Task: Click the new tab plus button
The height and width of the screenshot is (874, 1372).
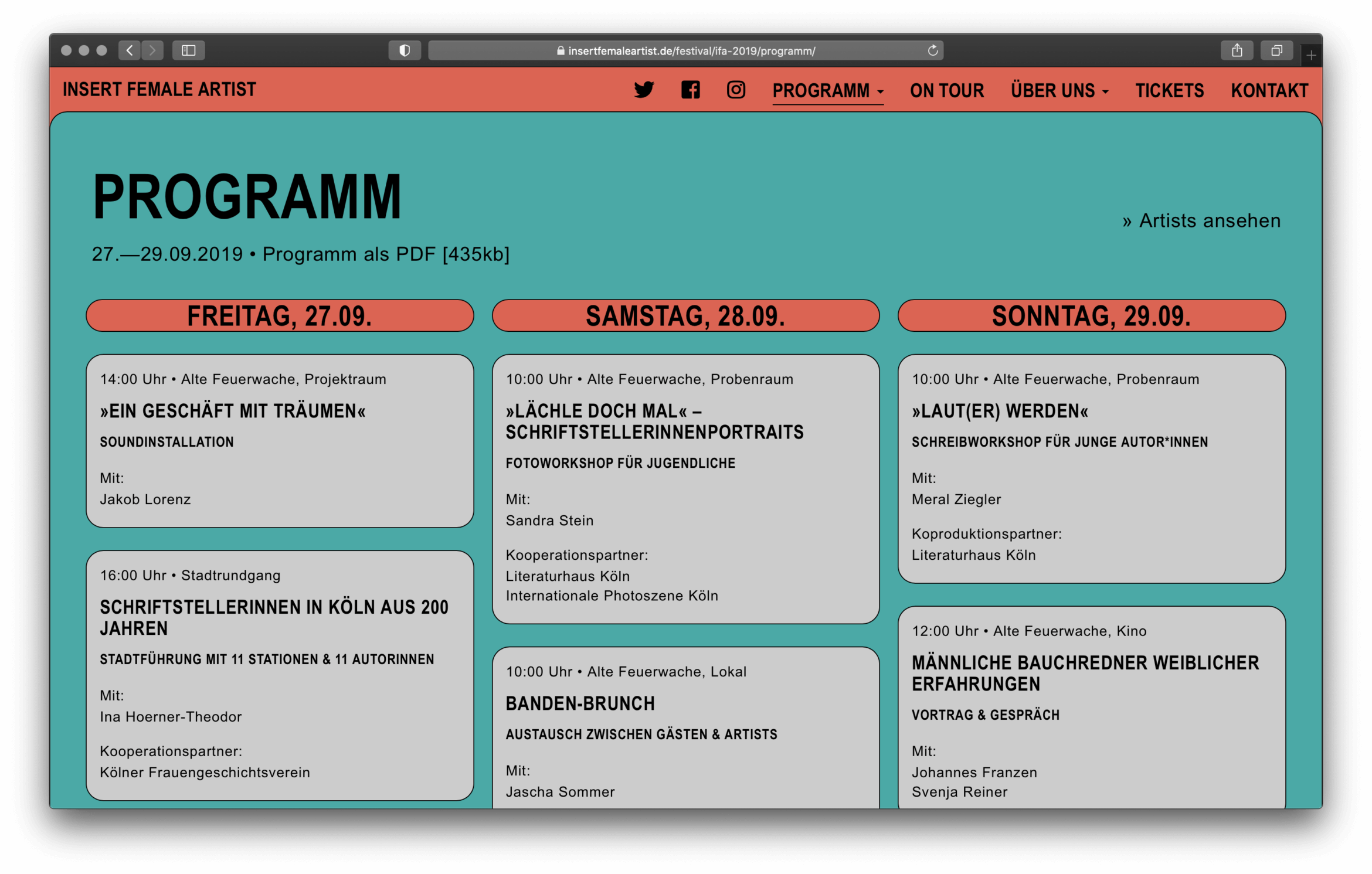Action: click(1310, 56)
